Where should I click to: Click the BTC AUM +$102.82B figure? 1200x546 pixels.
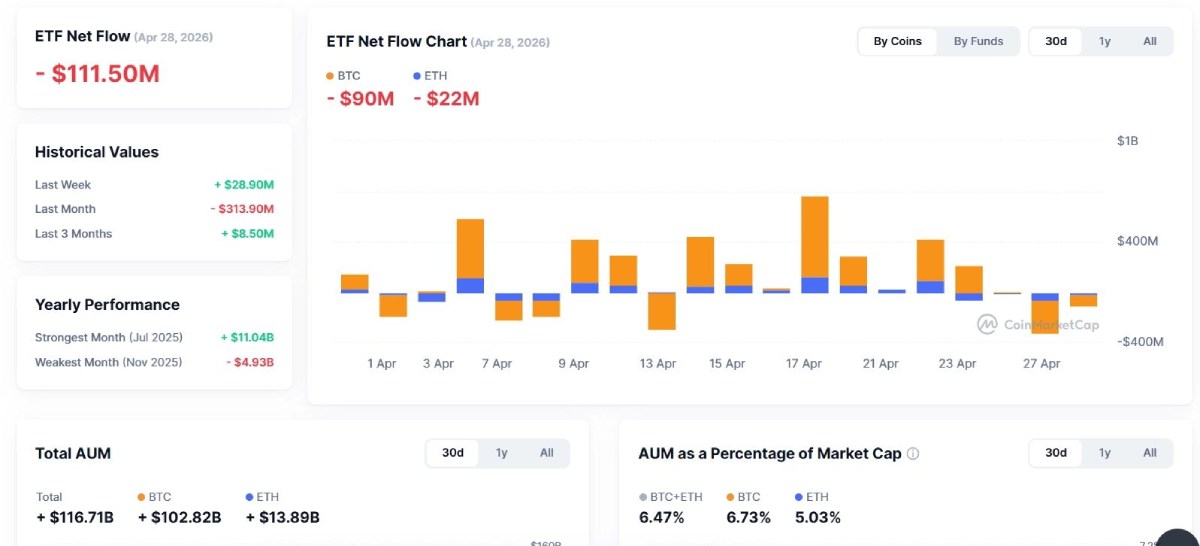click(x=179, y=517)
